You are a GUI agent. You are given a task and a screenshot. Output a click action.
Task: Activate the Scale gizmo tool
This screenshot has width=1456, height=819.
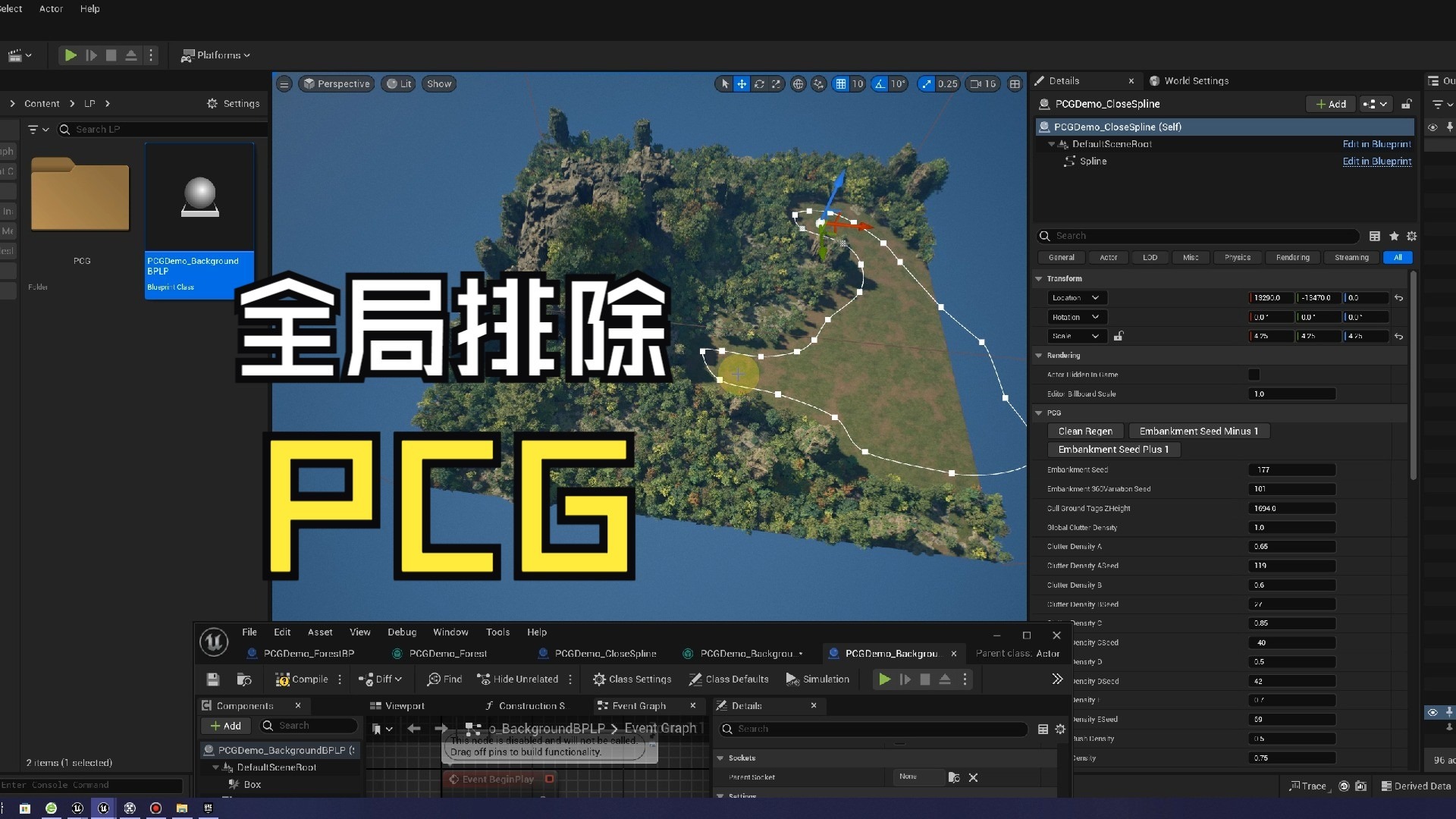pyautogui.click(x=776, y=84)
